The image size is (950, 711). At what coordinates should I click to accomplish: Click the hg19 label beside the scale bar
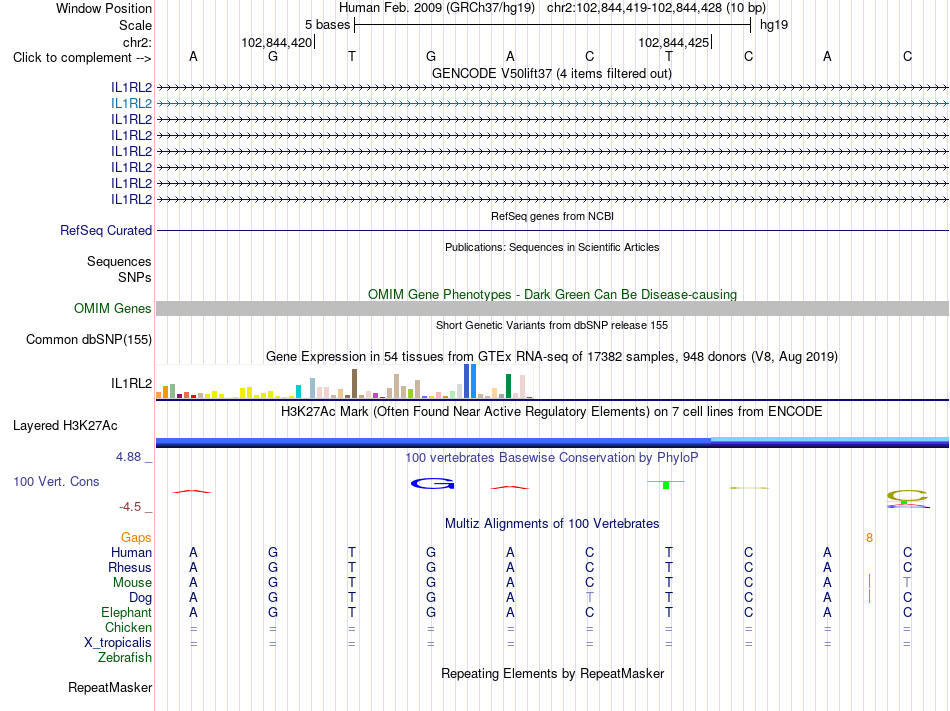click(774, 25)
